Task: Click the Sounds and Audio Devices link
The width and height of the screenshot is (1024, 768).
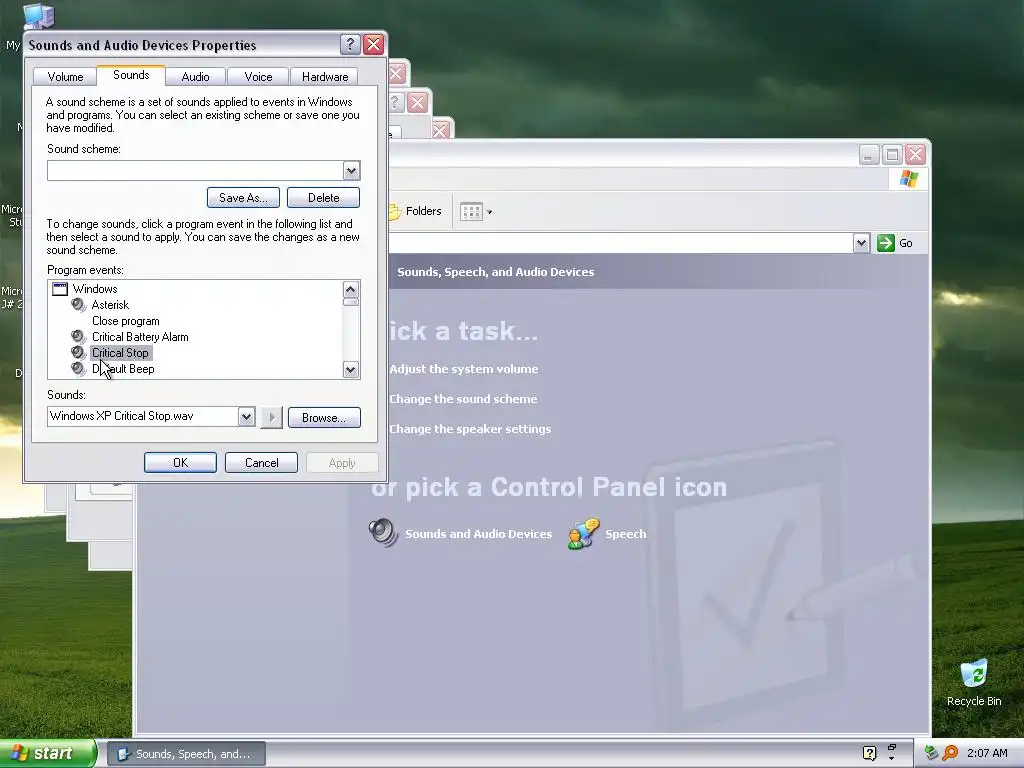Action: pyautogui.click(x=478, y=534)
